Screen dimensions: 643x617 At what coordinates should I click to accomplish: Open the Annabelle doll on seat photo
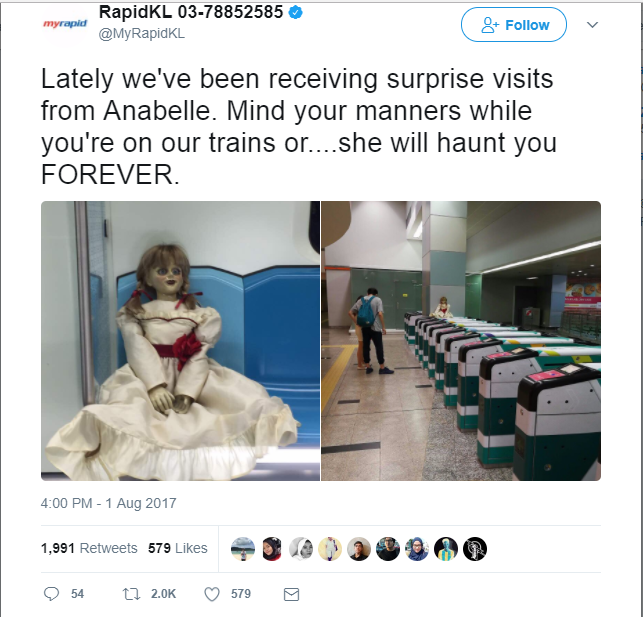point(180,341)
